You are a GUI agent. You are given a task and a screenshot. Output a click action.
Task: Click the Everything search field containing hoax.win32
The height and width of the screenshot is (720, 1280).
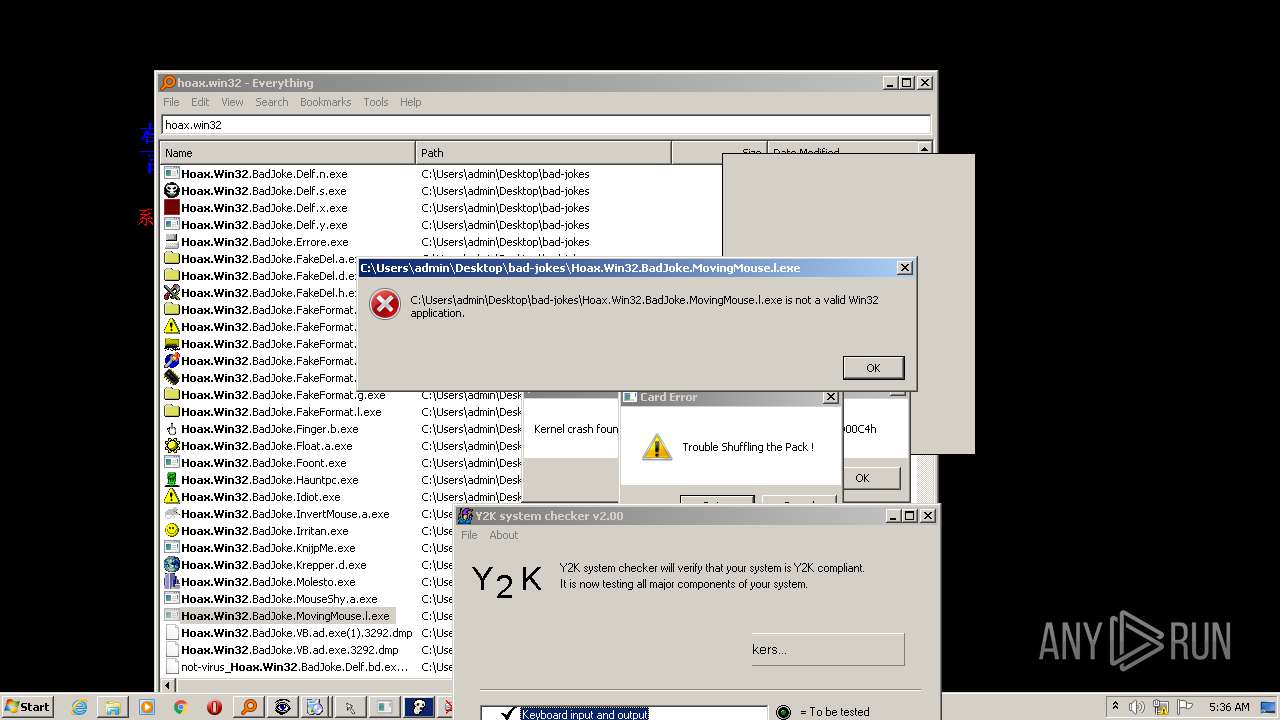tap(546, 125)
